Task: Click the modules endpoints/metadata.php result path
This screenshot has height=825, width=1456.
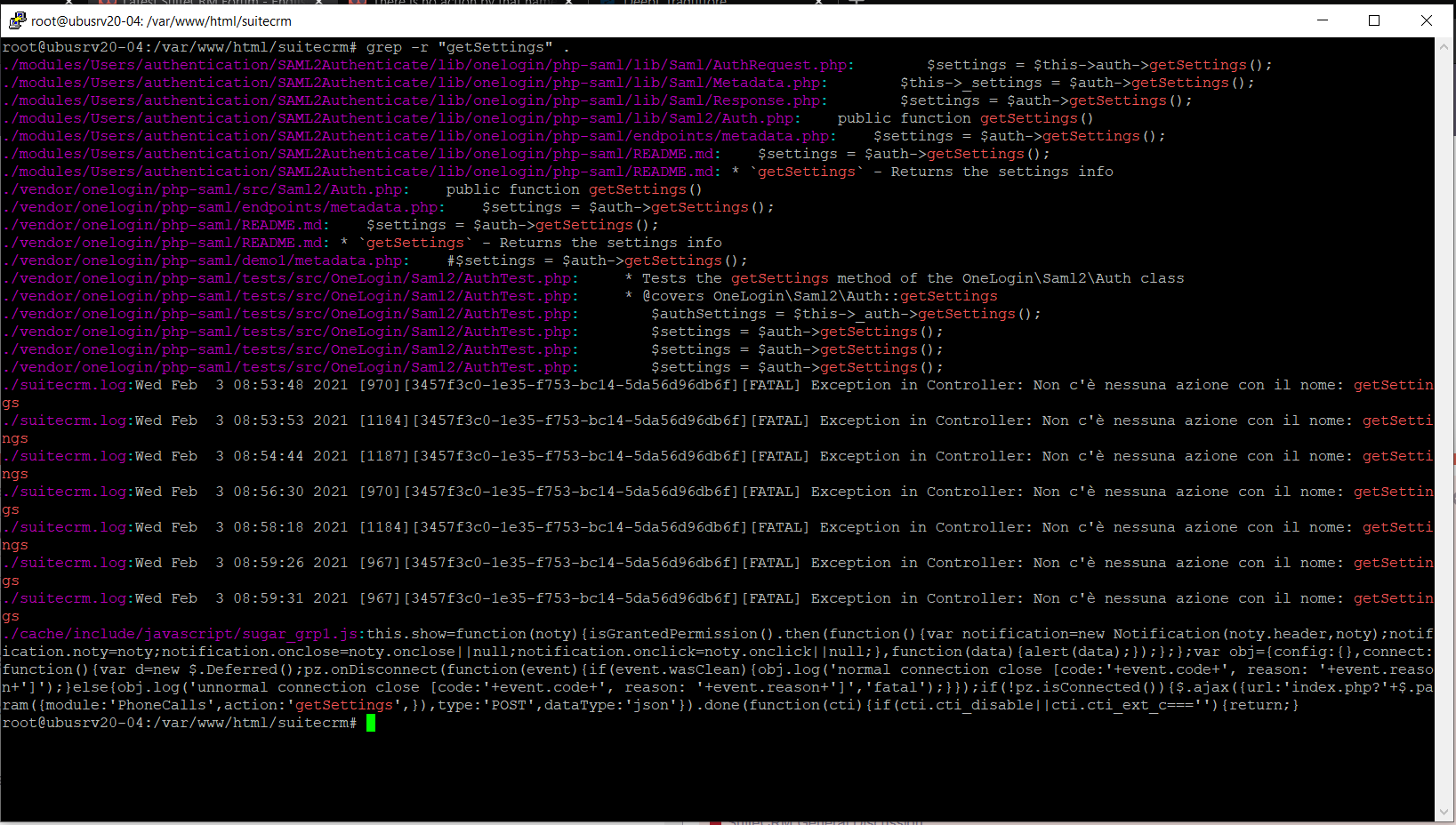Action: (415, 136)
